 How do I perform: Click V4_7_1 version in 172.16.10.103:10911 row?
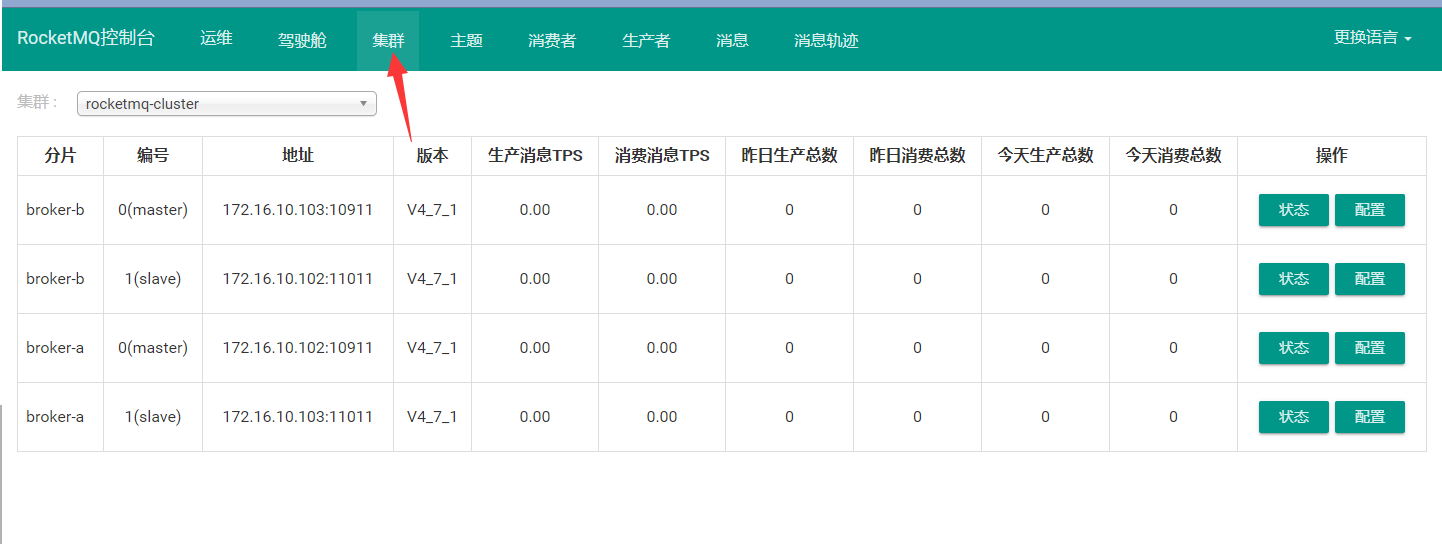[x=432, y=210]
